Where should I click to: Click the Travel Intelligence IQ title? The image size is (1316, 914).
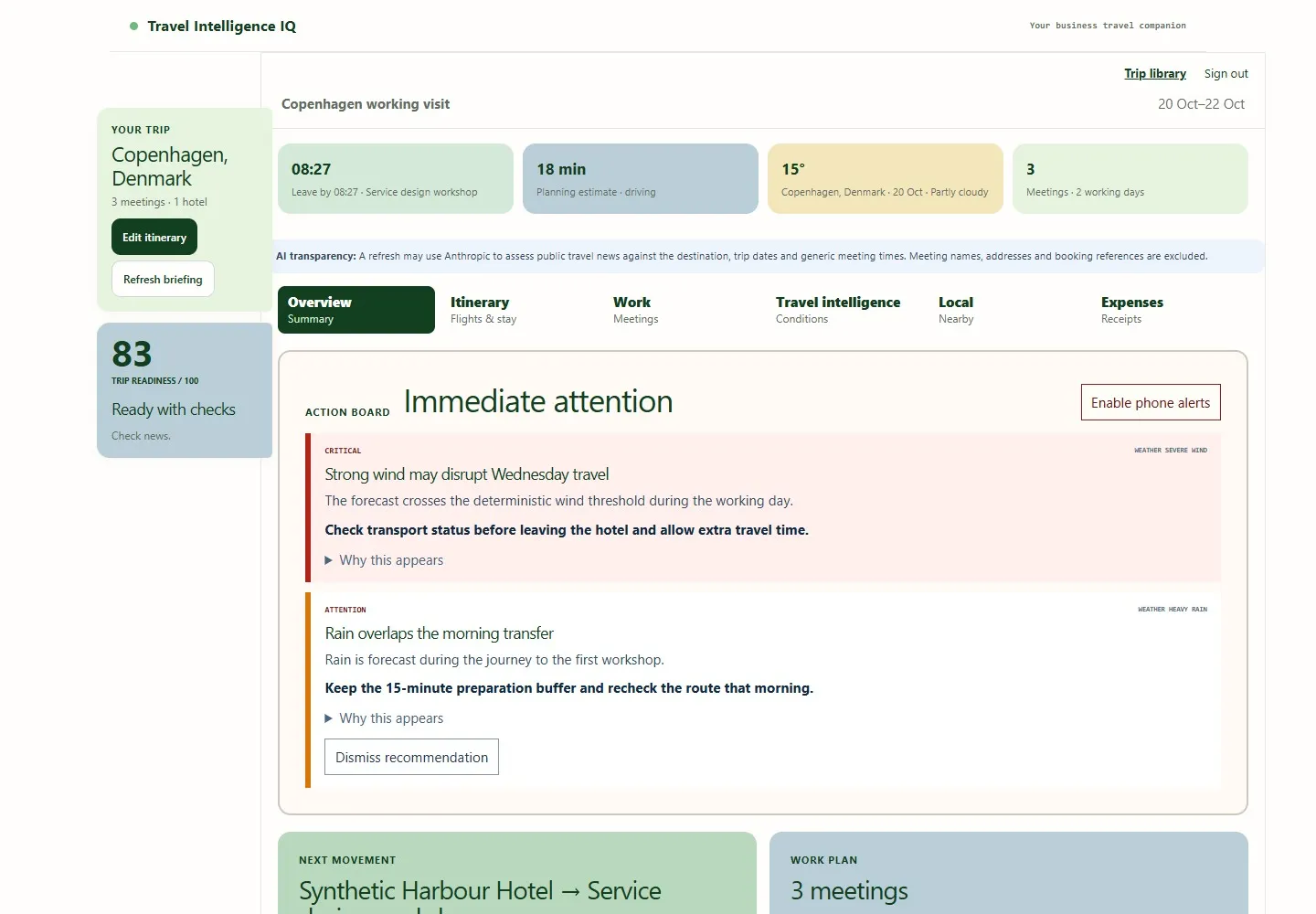coord(222,27)
